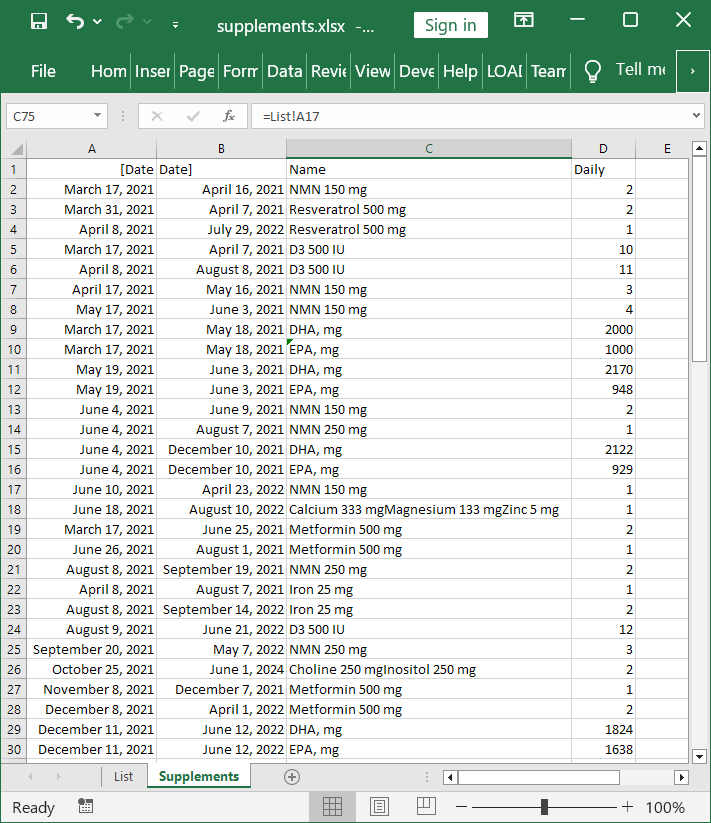The width and height of the screenshot is (711, 823).
Task: Click the Enter checkmark formula icon
Action: pos(193,116)
